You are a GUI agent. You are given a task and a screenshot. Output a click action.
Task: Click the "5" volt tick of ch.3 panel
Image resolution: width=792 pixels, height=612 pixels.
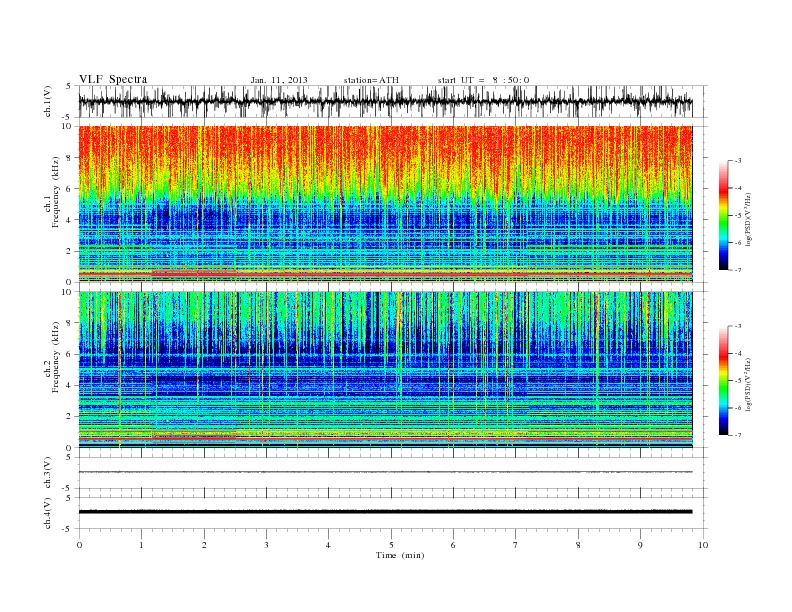coord(70,457)
